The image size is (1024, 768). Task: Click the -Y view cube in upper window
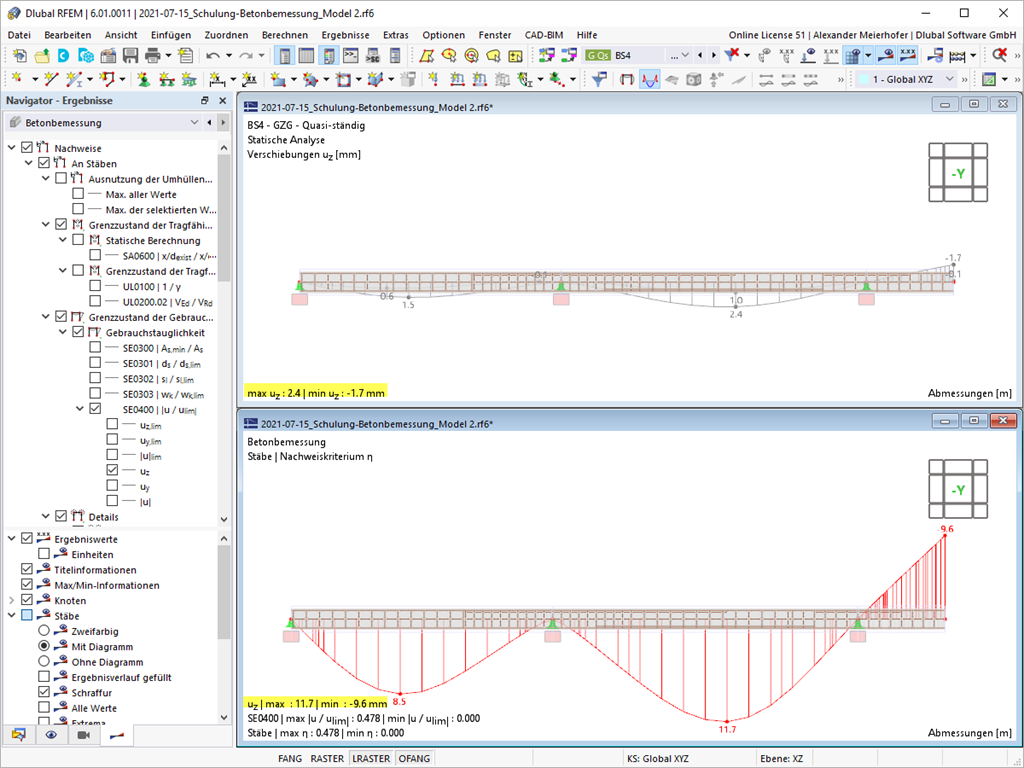(x=957, y=173)
